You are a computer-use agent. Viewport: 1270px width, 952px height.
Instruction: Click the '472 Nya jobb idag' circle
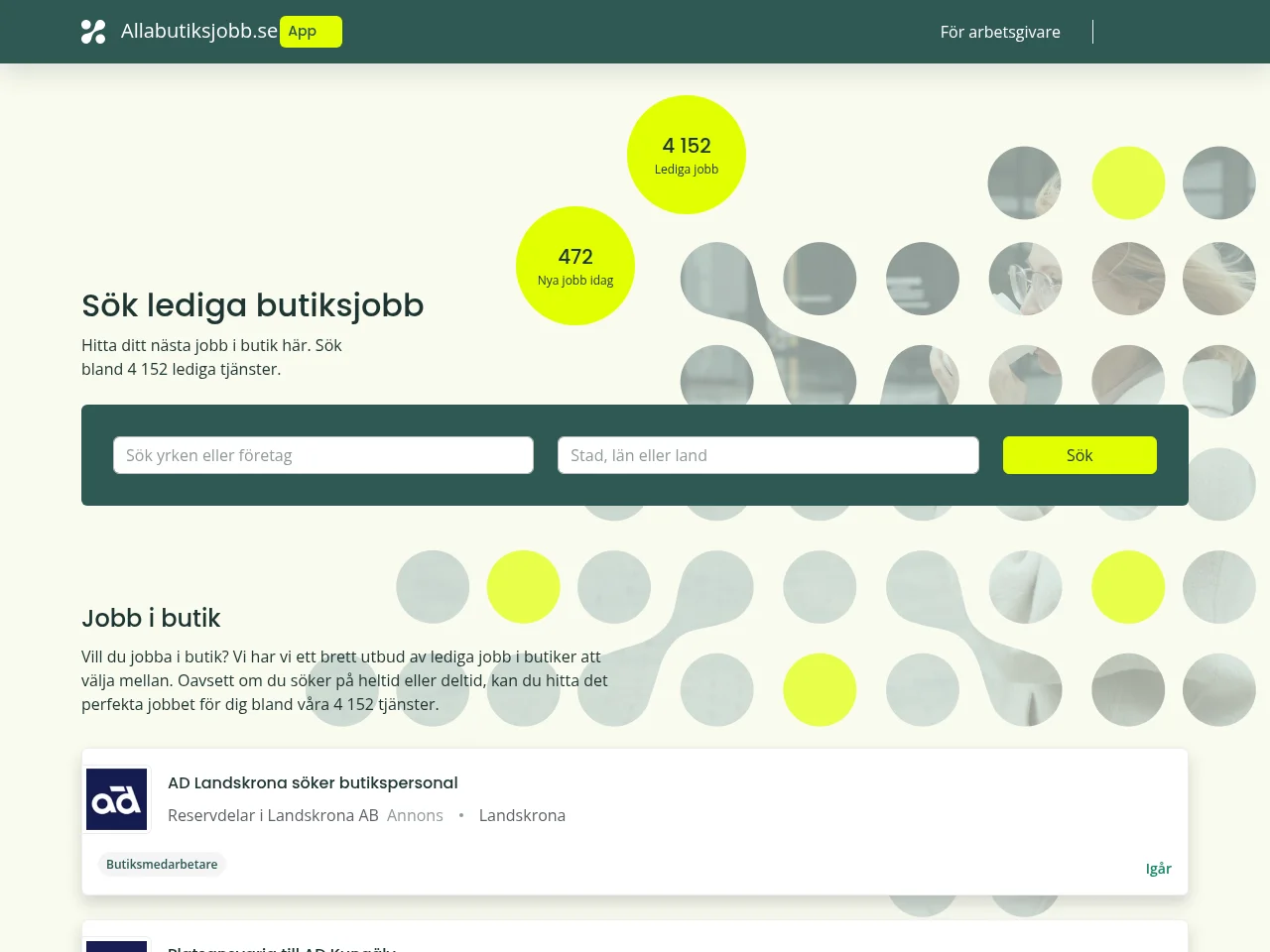click(575, 266)
